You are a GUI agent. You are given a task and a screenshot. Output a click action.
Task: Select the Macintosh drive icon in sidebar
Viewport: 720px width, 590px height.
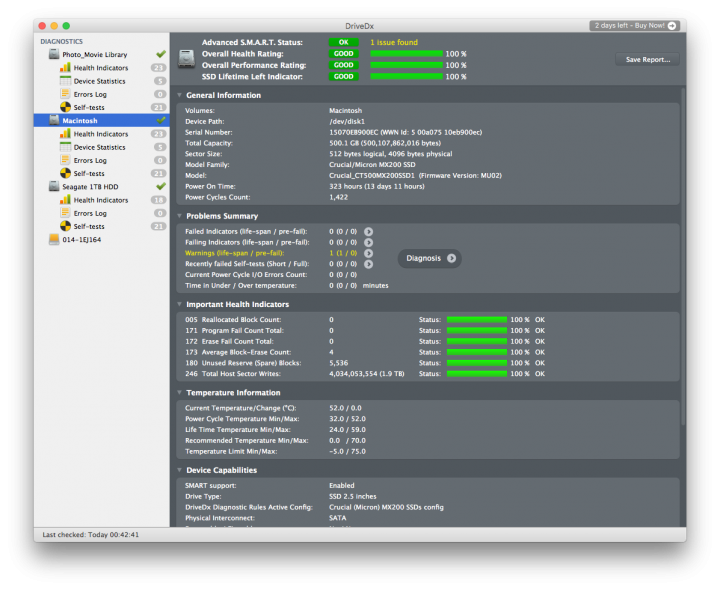54,120
